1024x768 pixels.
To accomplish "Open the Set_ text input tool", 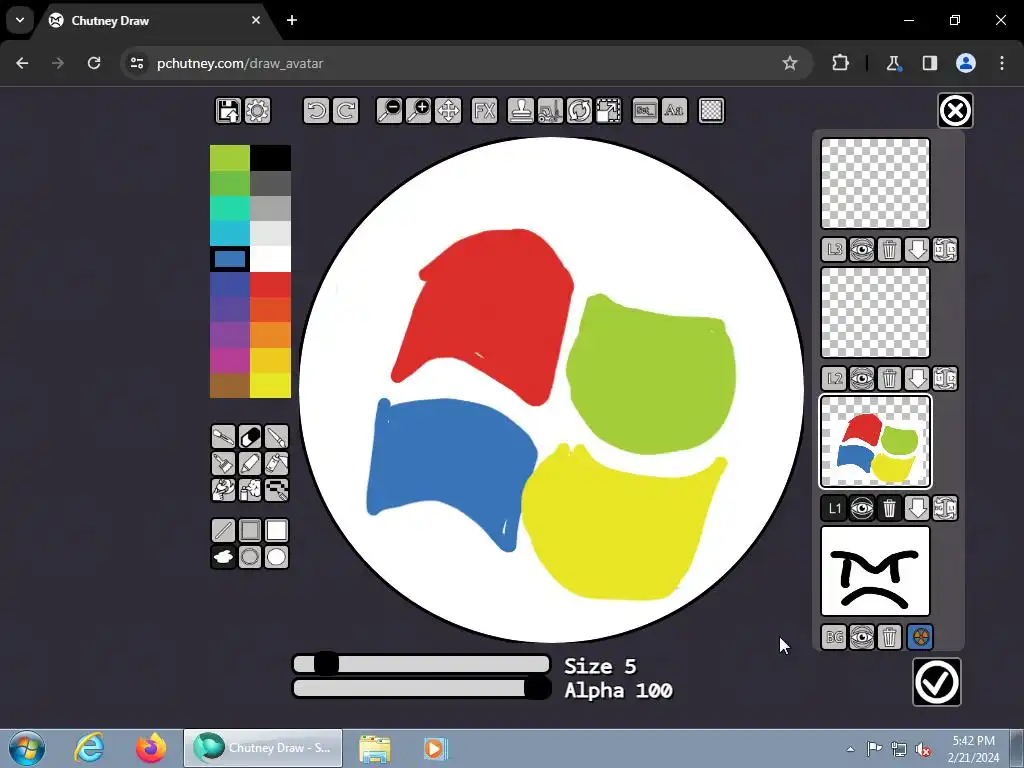I will pyautogui.click(x=645, y=110).
